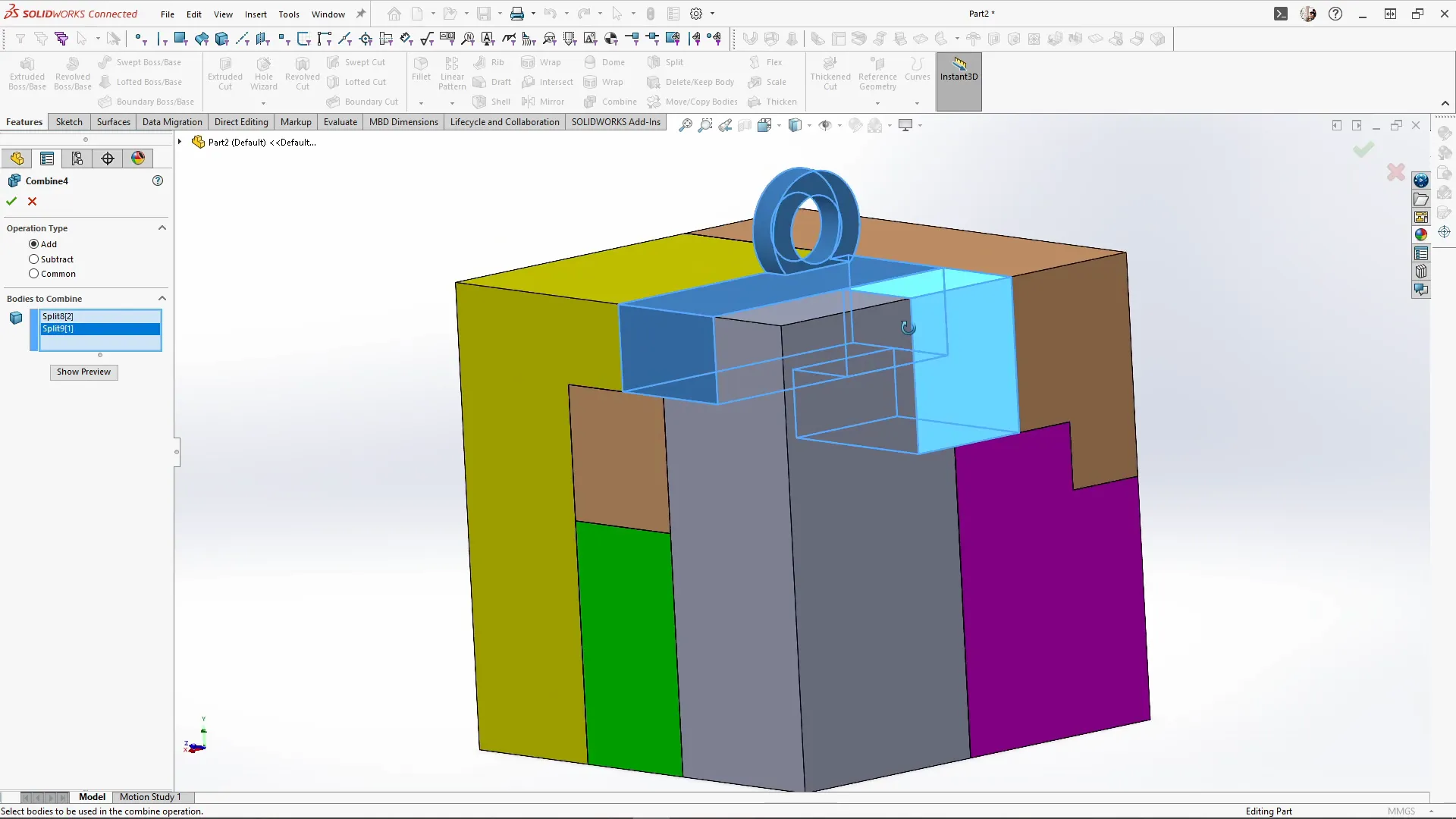
Task: Cancel Combine4 with the red X
Action: [32, 201]
